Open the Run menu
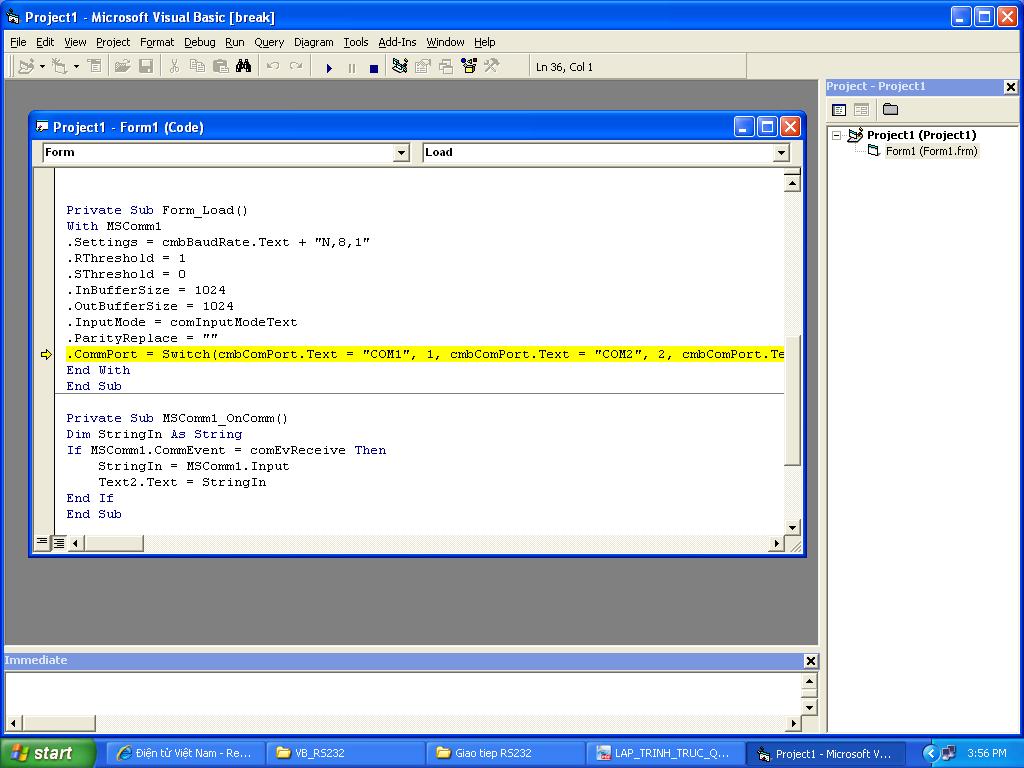 click(x=234, y=42)
